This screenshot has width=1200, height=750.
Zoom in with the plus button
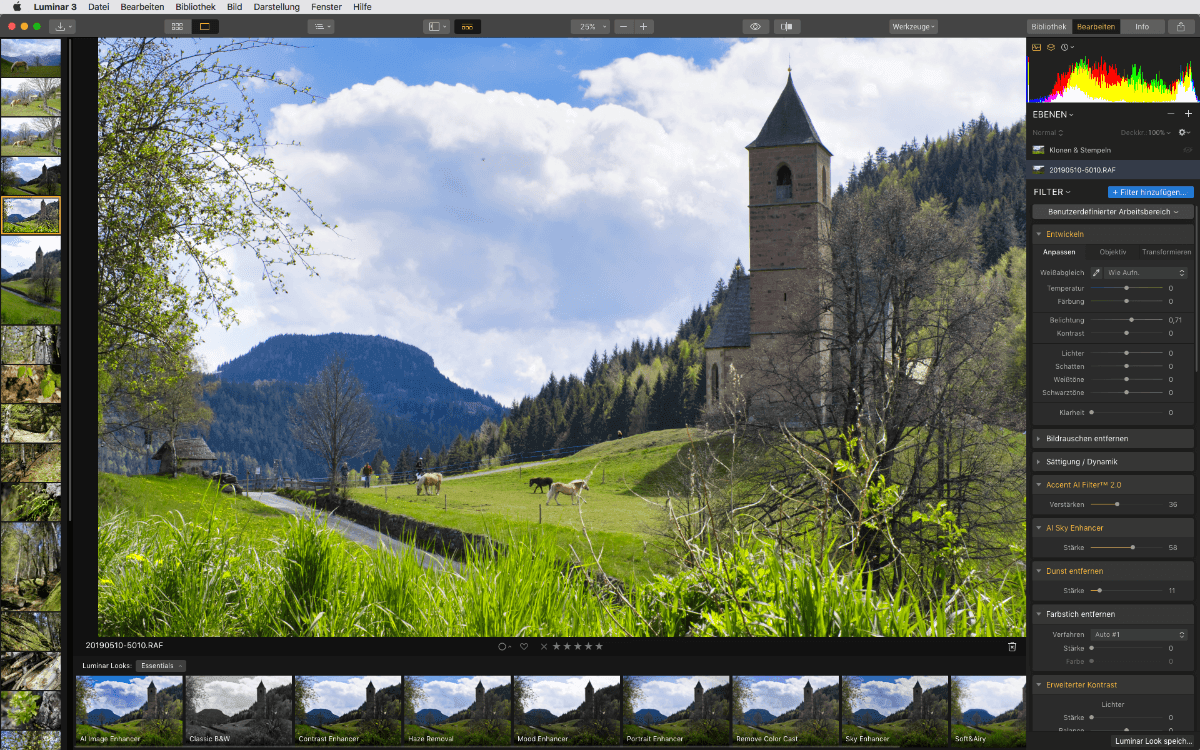pos(644,27)
